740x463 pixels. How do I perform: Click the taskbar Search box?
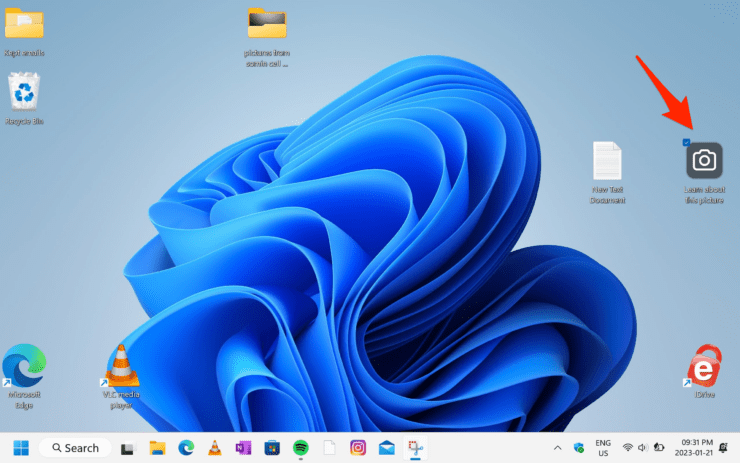[x=75, y=447]
